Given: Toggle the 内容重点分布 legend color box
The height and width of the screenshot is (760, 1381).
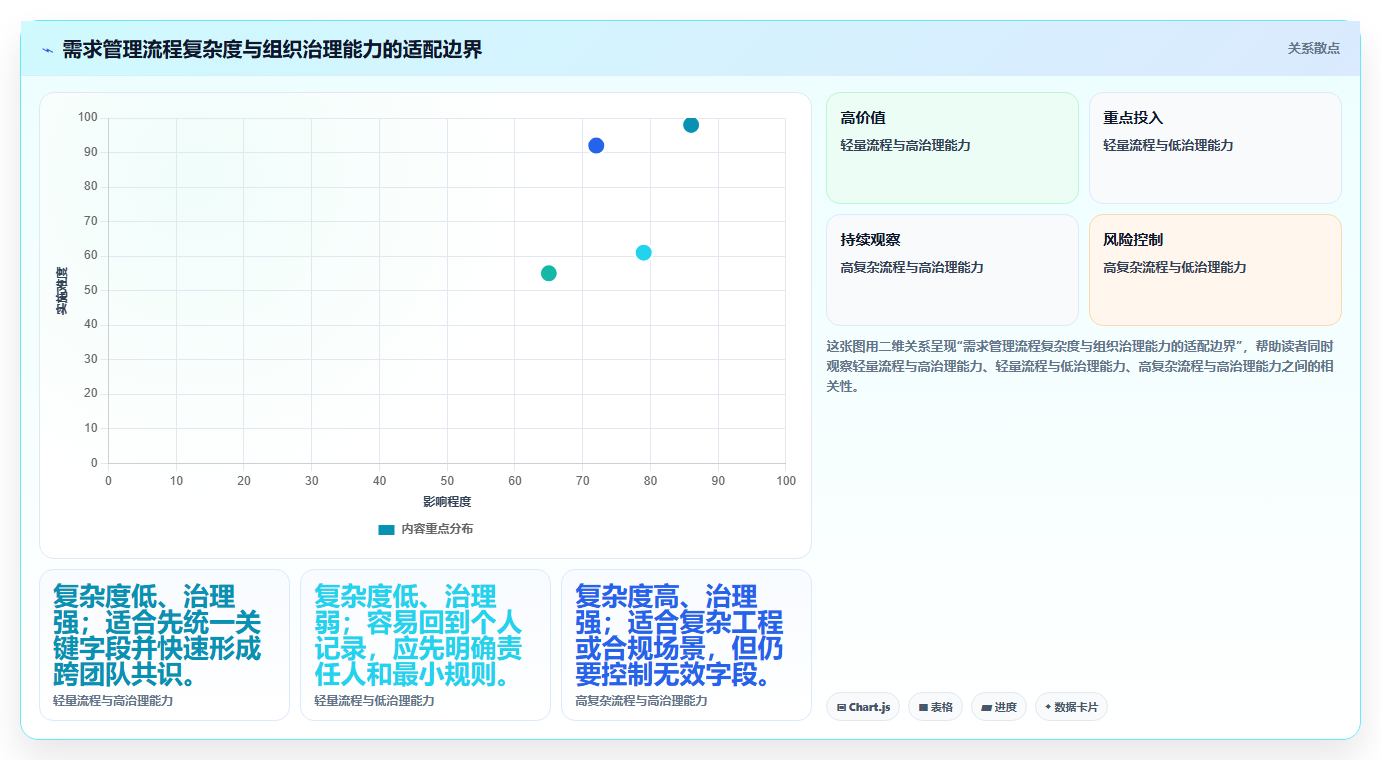Looking at the screenshot, I should pos(386,529).
